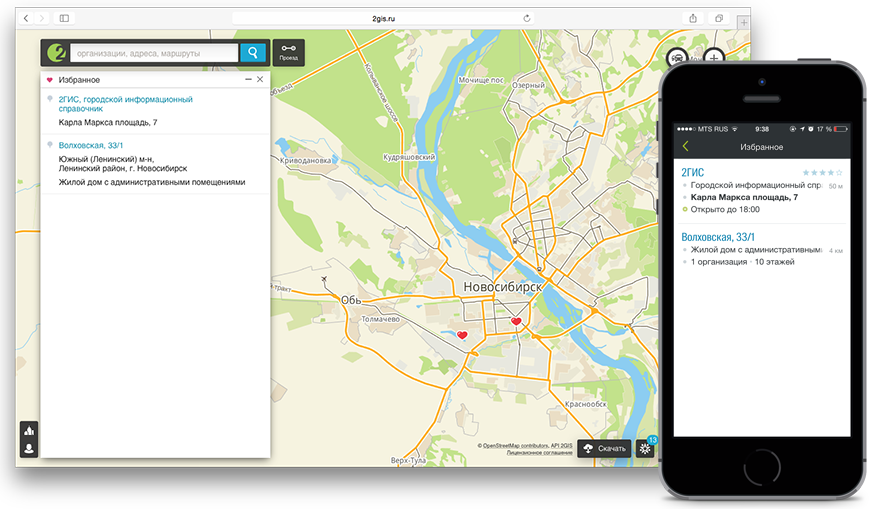The image size is (871, 509).
Task: Tap Волховская, 33/1 on the phone
Action: click(718, 237)
